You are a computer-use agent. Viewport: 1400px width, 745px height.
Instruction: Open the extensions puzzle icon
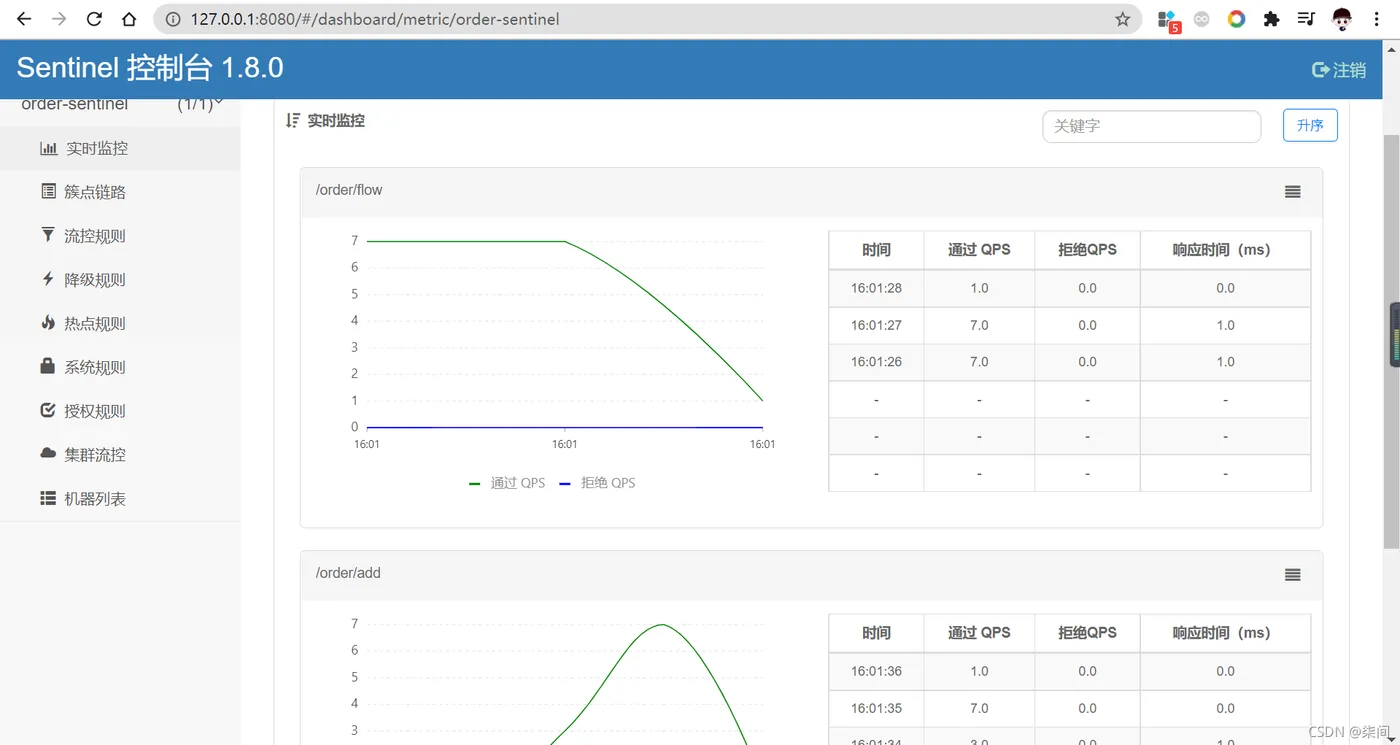pyautogui.click(x=1271, y=19)
